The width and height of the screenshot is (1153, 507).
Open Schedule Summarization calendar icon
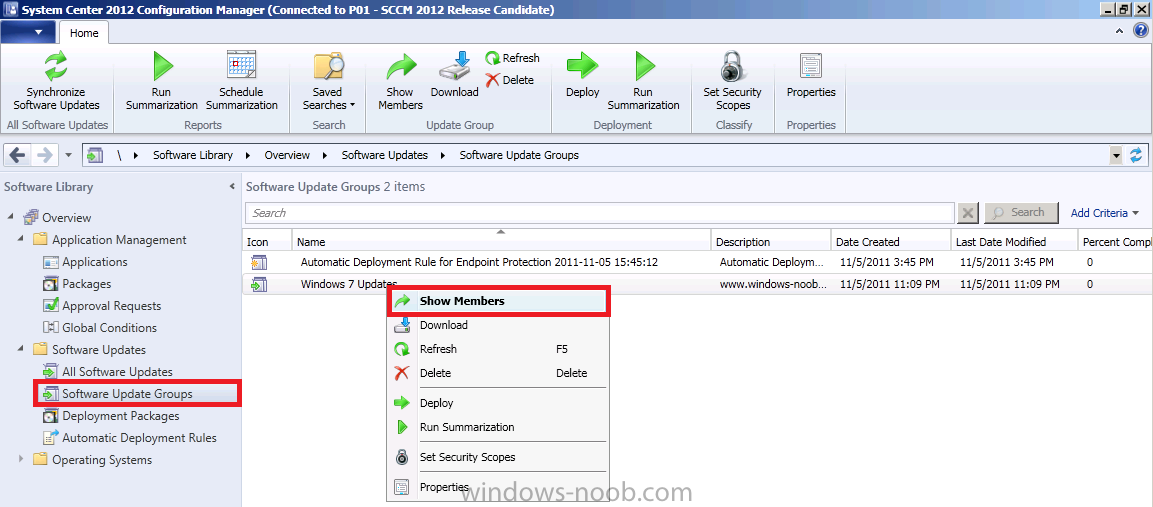click(241, 65)
